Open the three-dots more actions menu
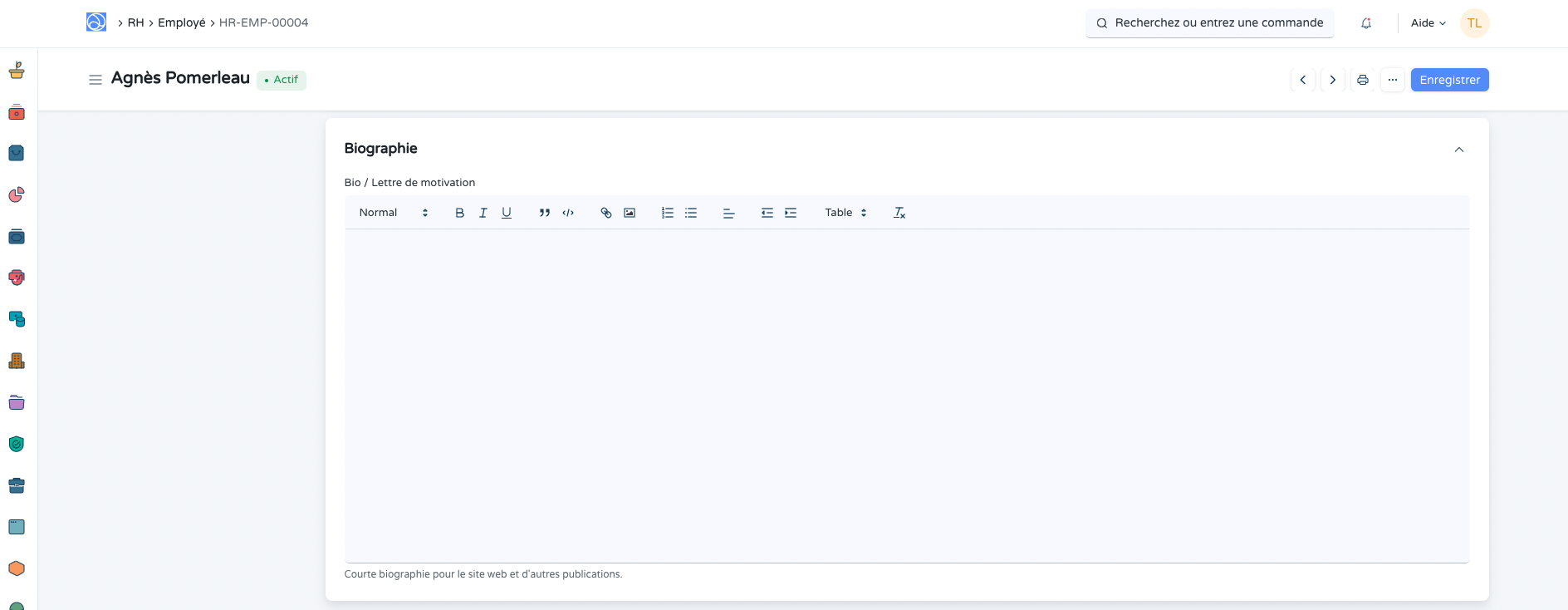This screenshot has height=610, width=1568. point(1393,80)
